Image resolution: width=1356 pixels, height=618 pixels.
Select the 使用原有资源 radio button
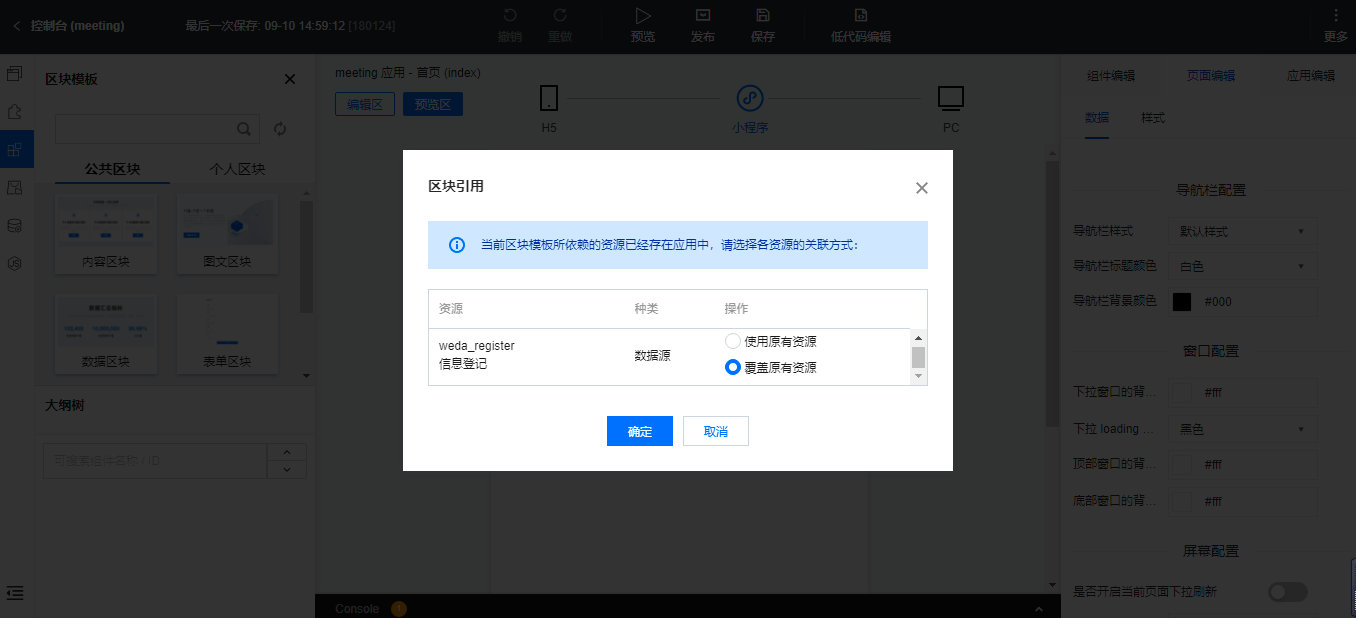(x=732, y=340)
